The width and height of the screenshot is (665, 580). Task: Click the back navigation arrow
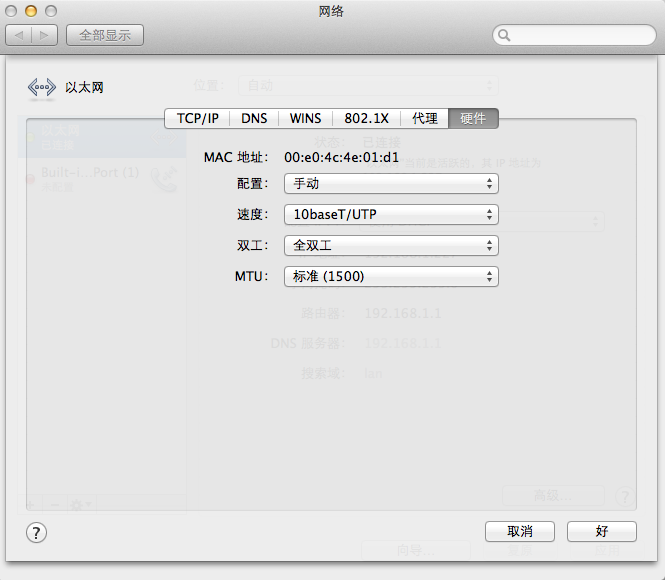coord(19,35)
